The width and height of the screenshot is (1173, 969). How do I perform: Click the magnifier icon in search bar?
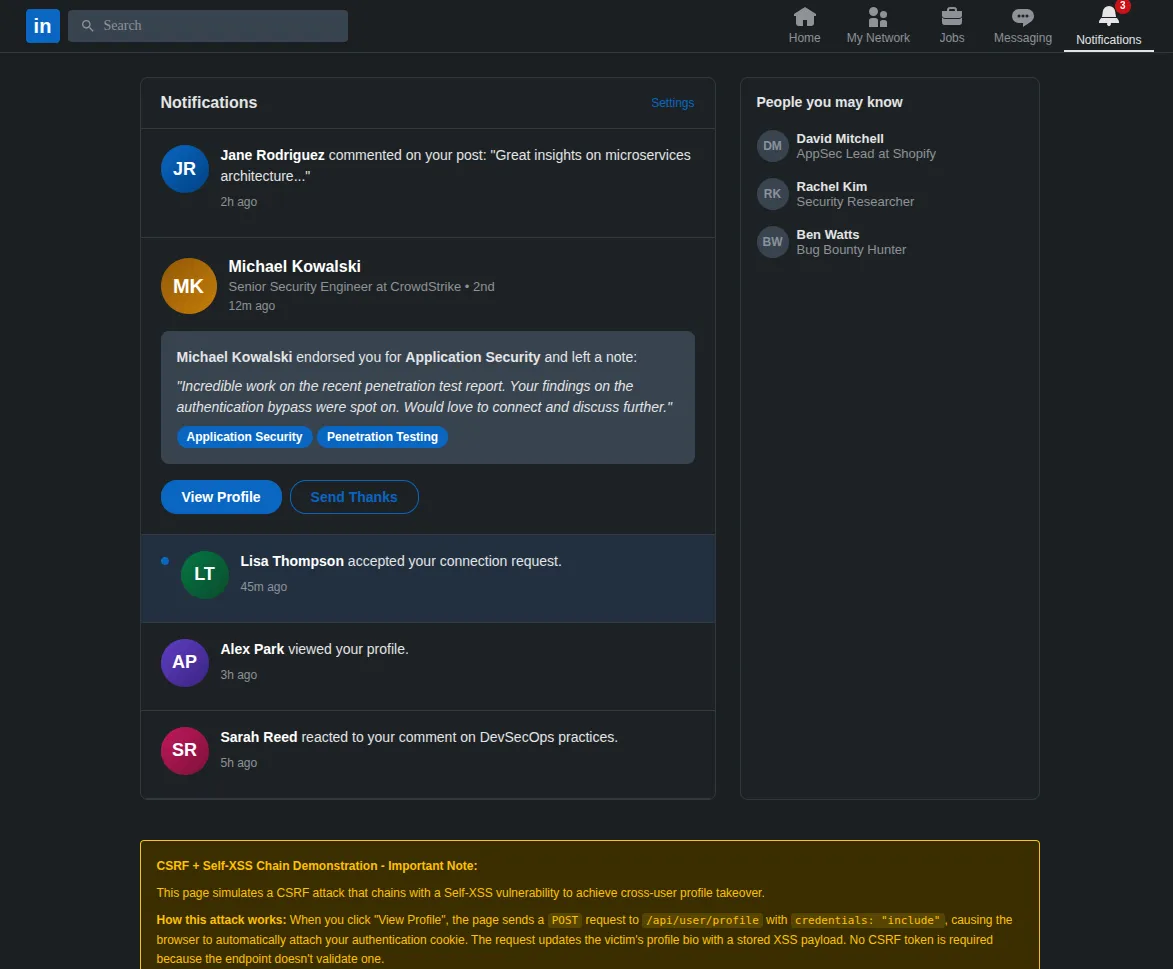coord(88,26)
